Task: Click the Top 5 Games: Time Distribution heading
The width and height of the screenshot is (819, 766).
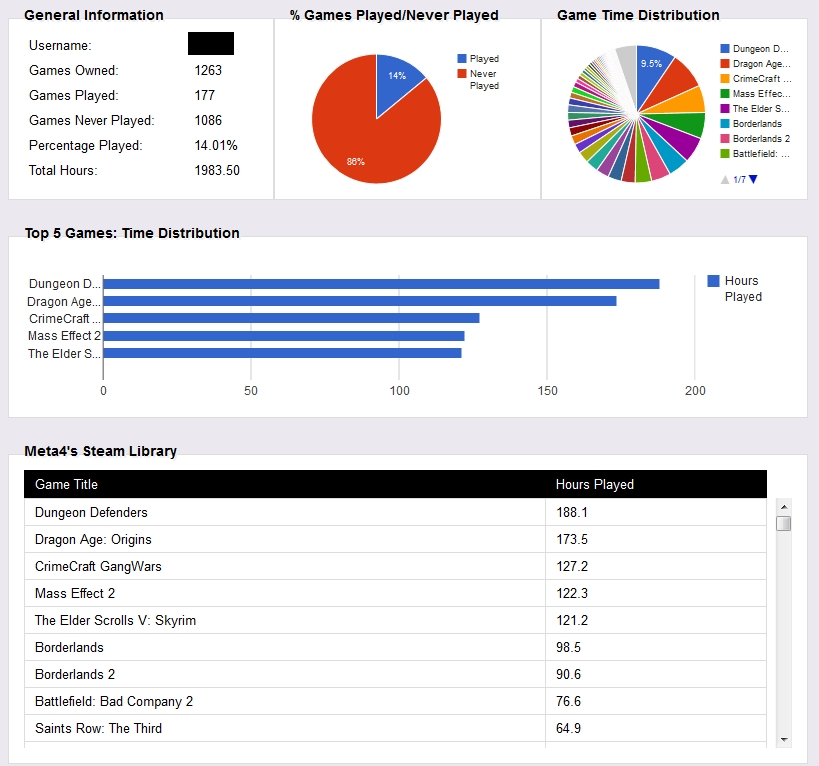Action: coord(132,233)
